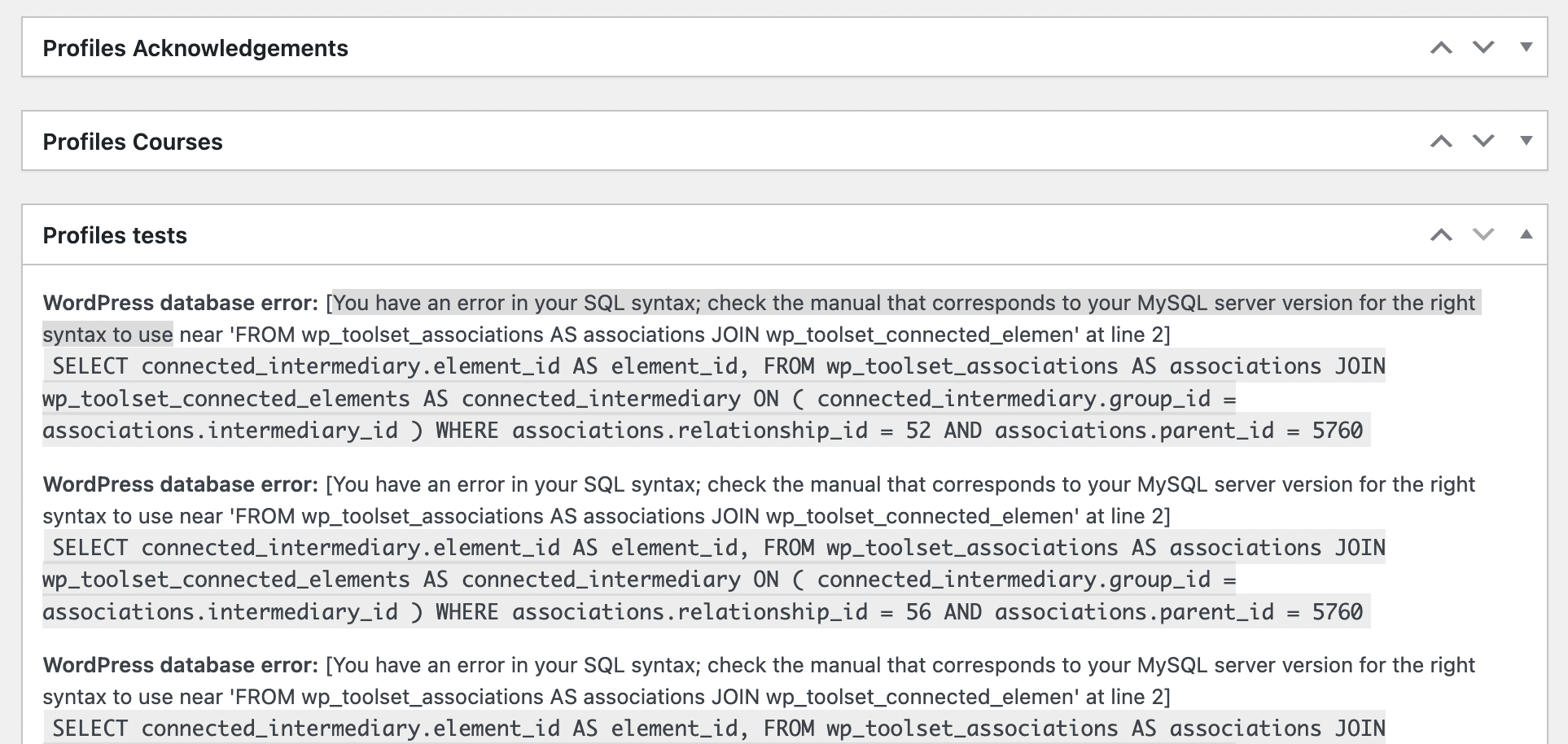Move Profiles tests box up
1568x744 pixels.
pos(1441,235)
